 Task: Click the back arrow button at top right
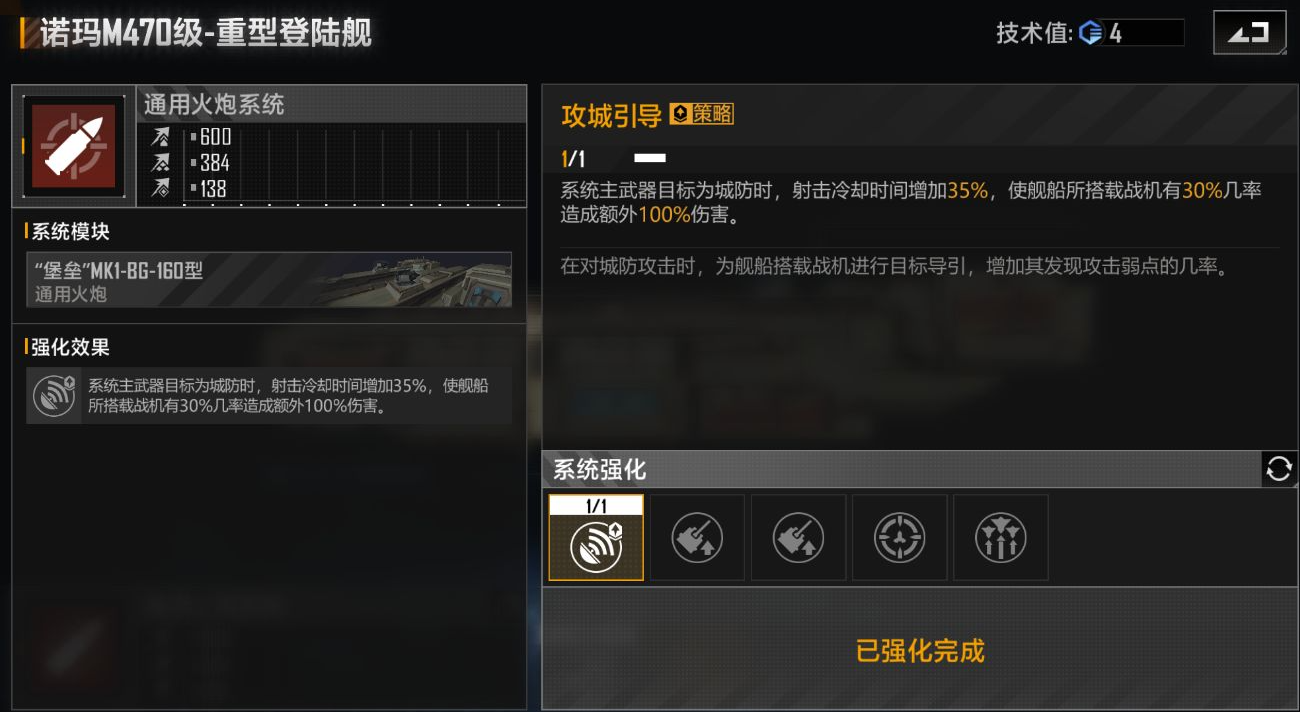point(1249,33)
